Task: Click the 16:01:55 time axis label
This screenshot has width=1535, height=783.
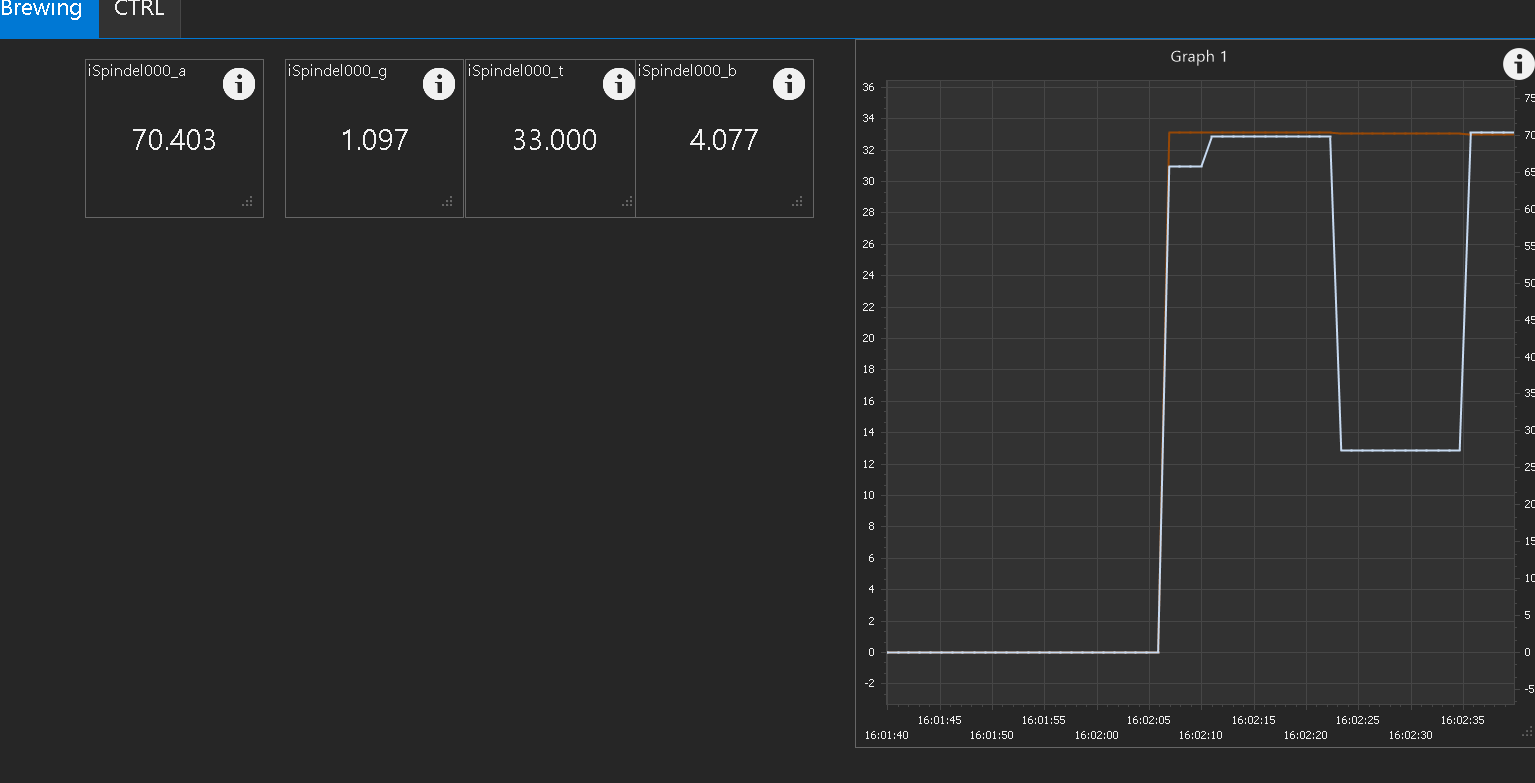Action: (x=1044, y=720)
